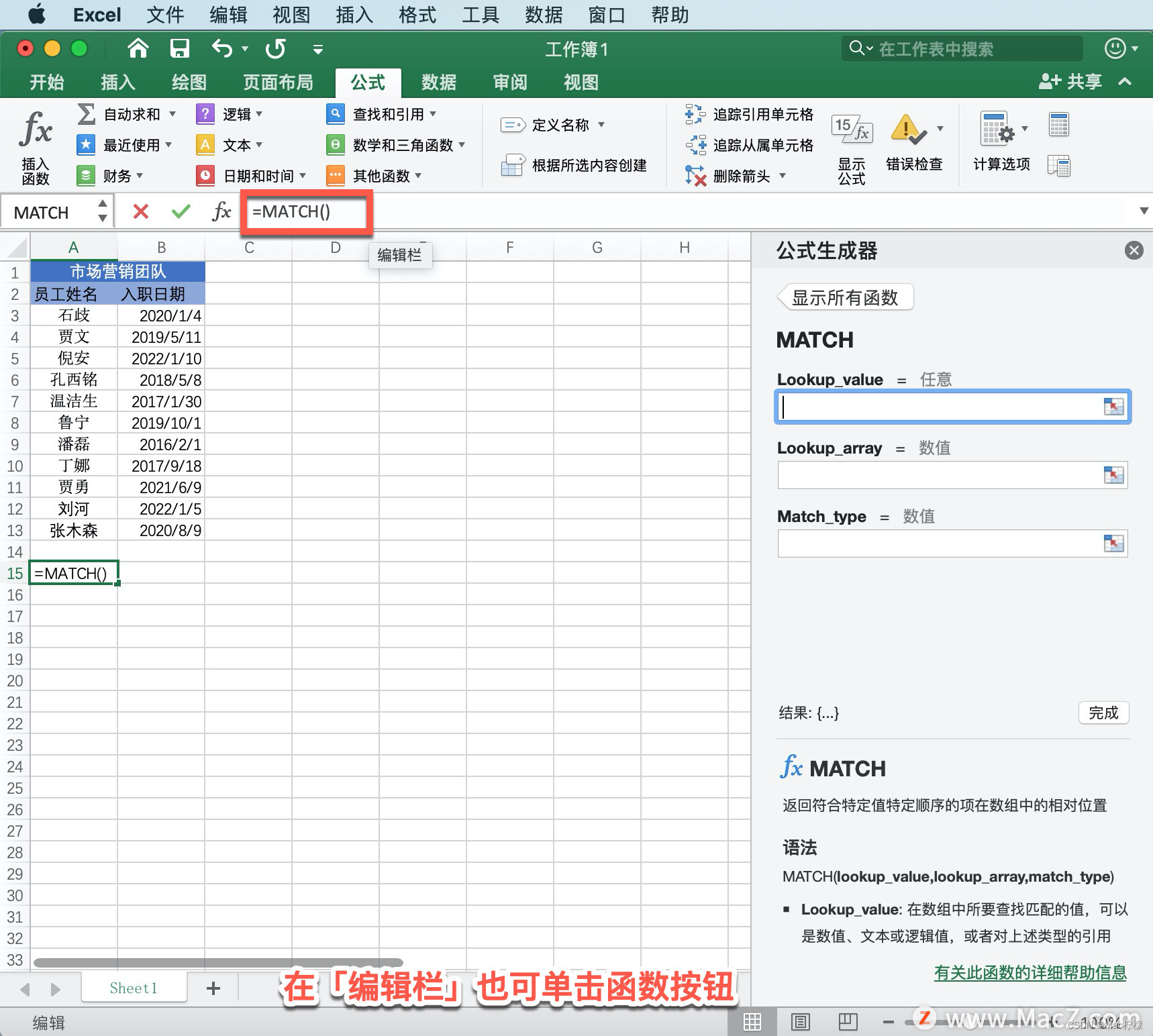Click Calculate Sheet icon
The height and width of the screenshot is (1036, 1153).
1059,165
